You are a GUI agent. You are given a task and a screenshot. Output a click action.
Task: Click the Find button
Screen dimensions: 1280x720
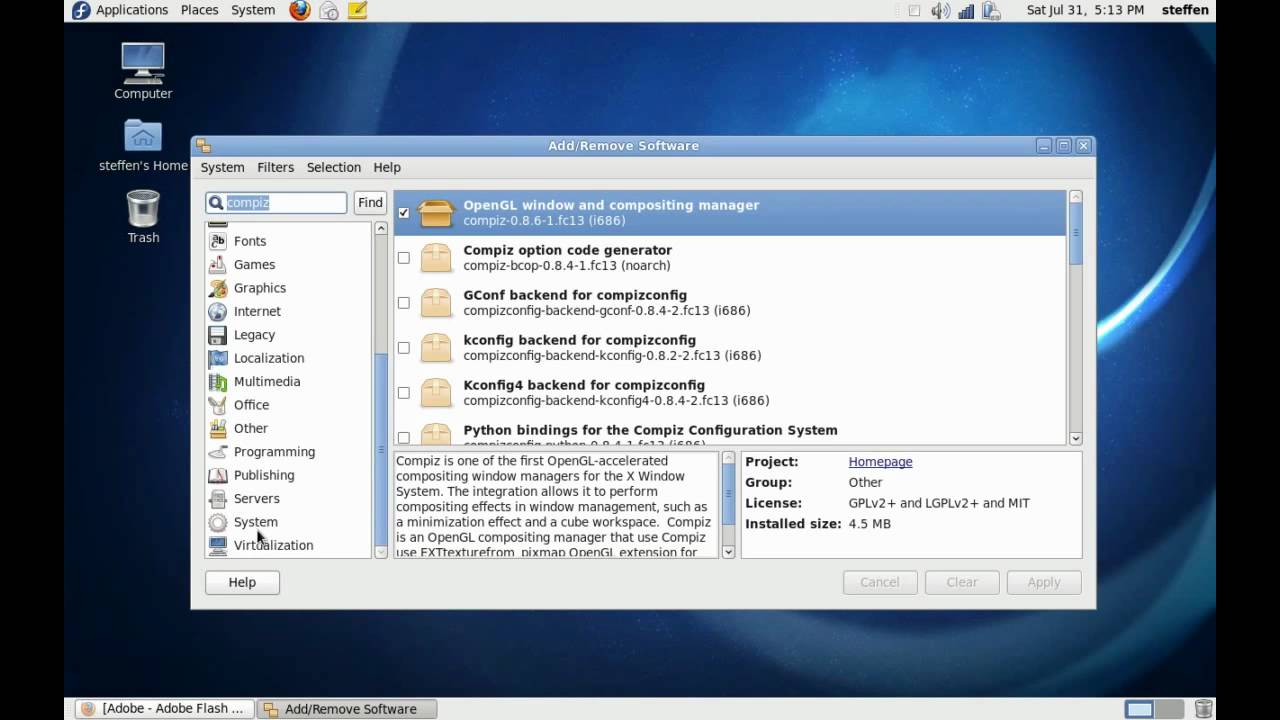pyautogui.click(x=370, y=202)
